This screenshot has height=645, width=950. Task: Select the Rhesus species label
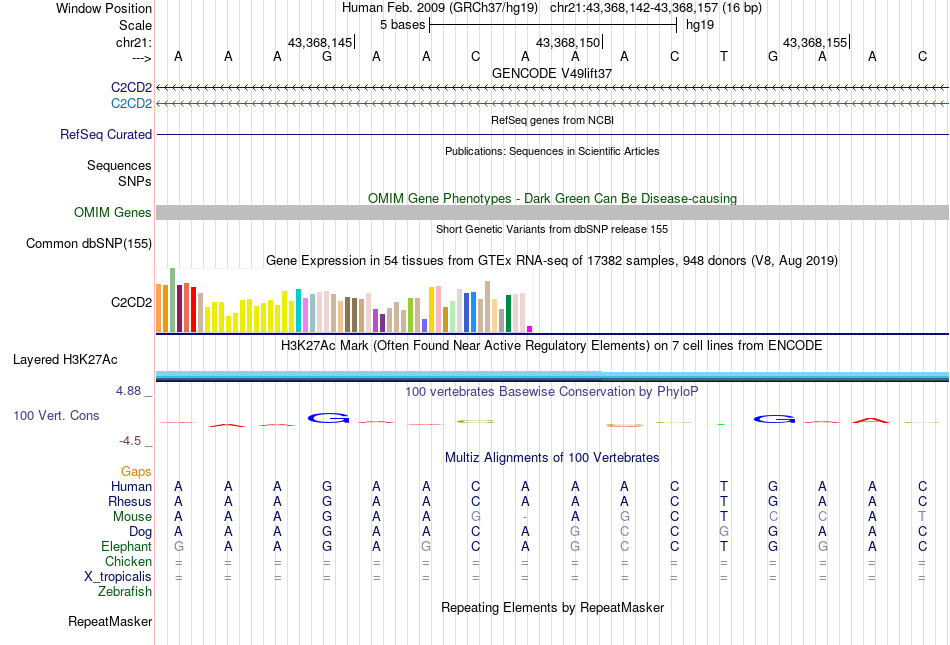coord(130,501)
